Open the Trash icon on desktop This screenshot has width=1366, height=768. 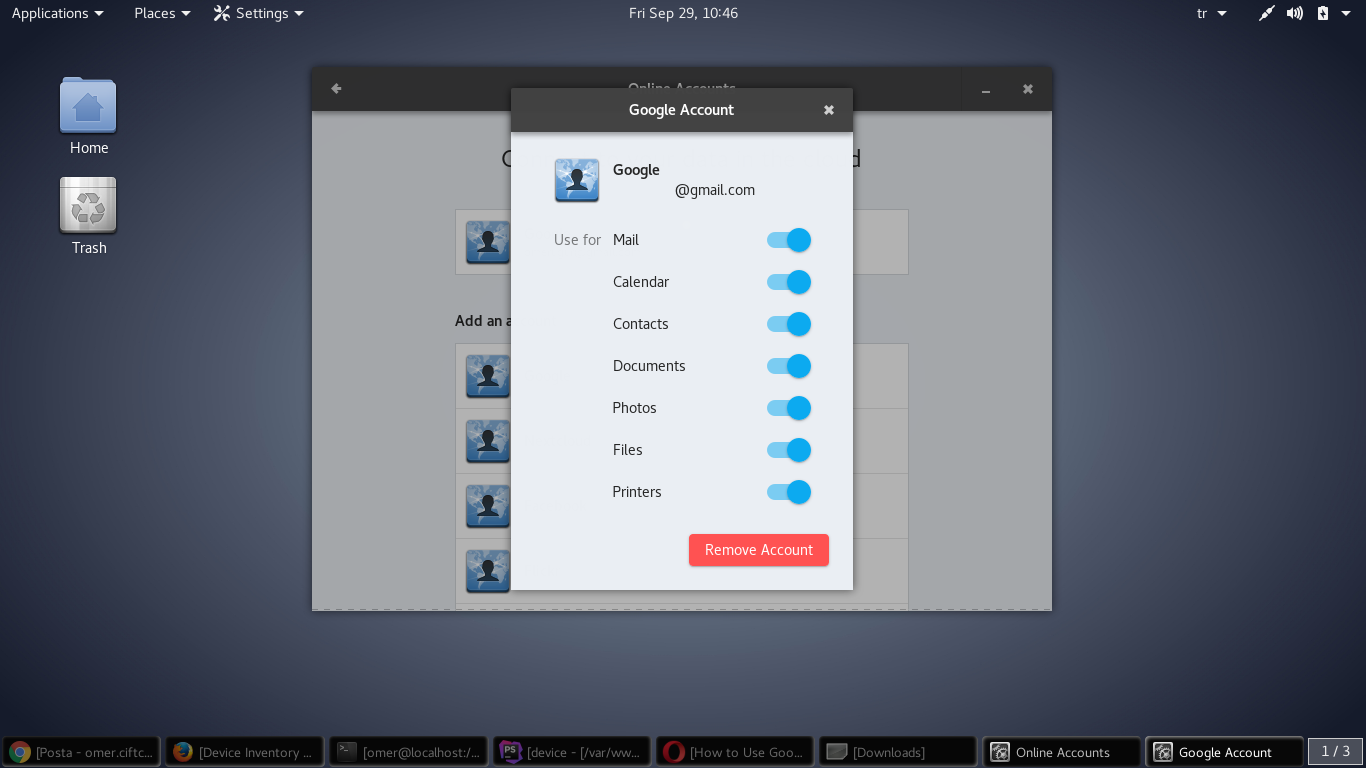(88, 206)
